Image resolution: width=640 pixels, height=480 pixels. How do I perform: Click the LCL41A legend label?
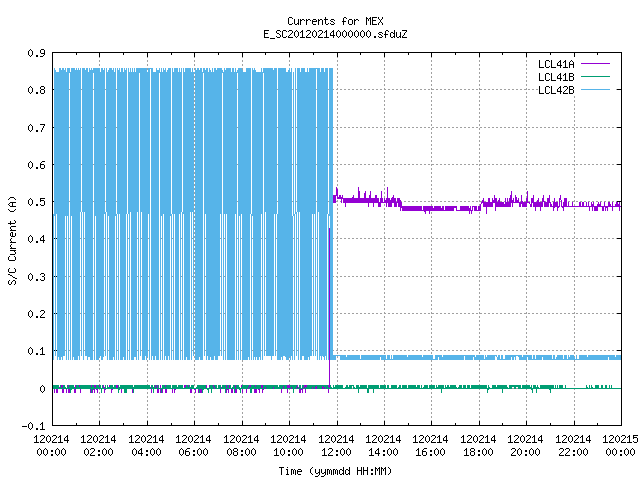point(556,64)
